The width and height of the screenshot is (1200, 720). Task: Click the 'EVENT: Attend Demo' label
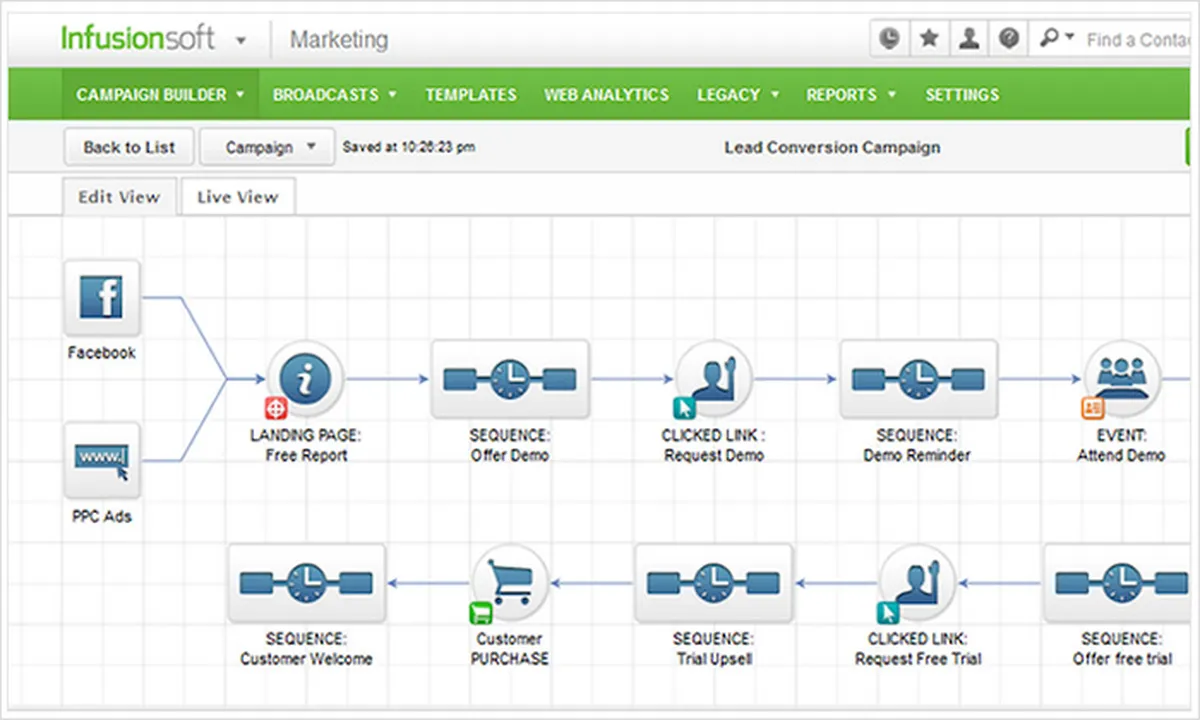(1121, 445)
